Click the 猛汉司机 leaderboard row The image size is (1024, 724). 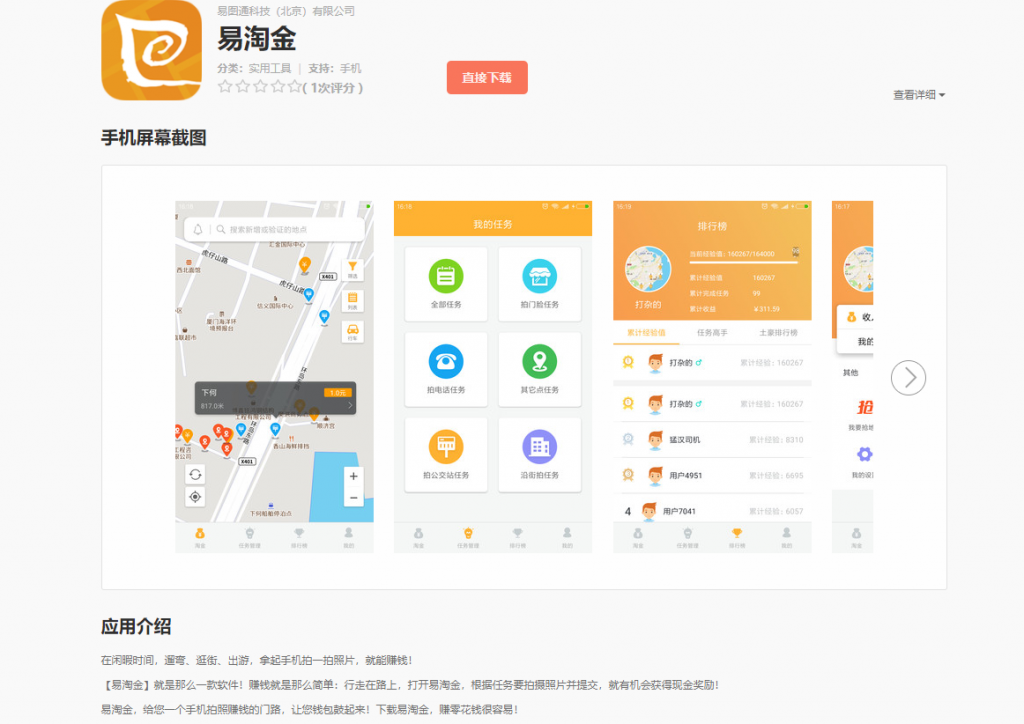(712, 440)
